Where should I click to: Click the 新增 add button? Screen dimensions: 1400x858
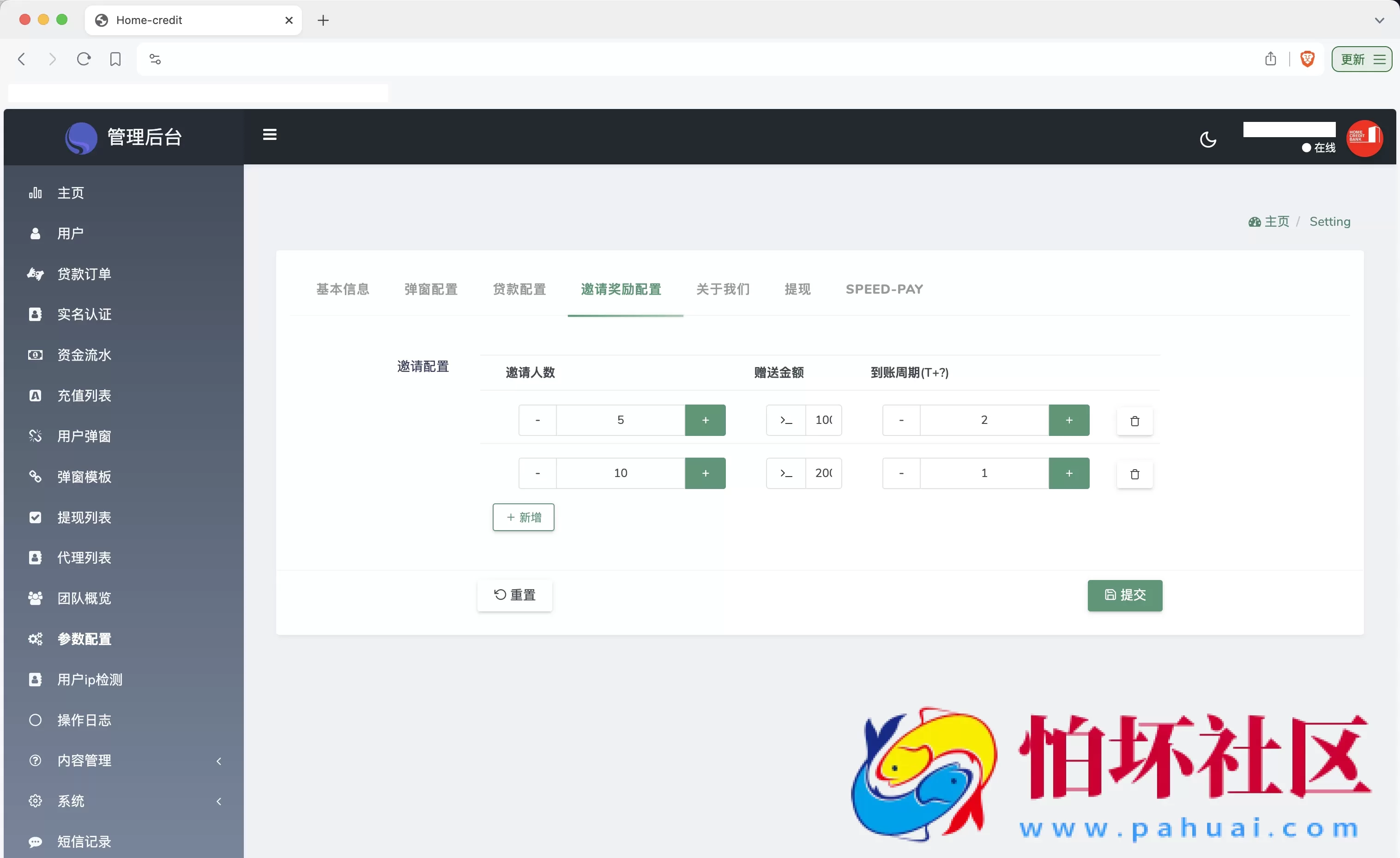click(x=523, y=517)
